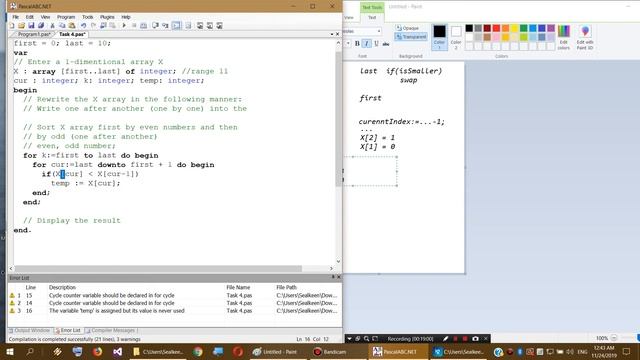This screenshot has width=640, height=360.
Task: Open Firefox from the taskbar
Action: 97,351
